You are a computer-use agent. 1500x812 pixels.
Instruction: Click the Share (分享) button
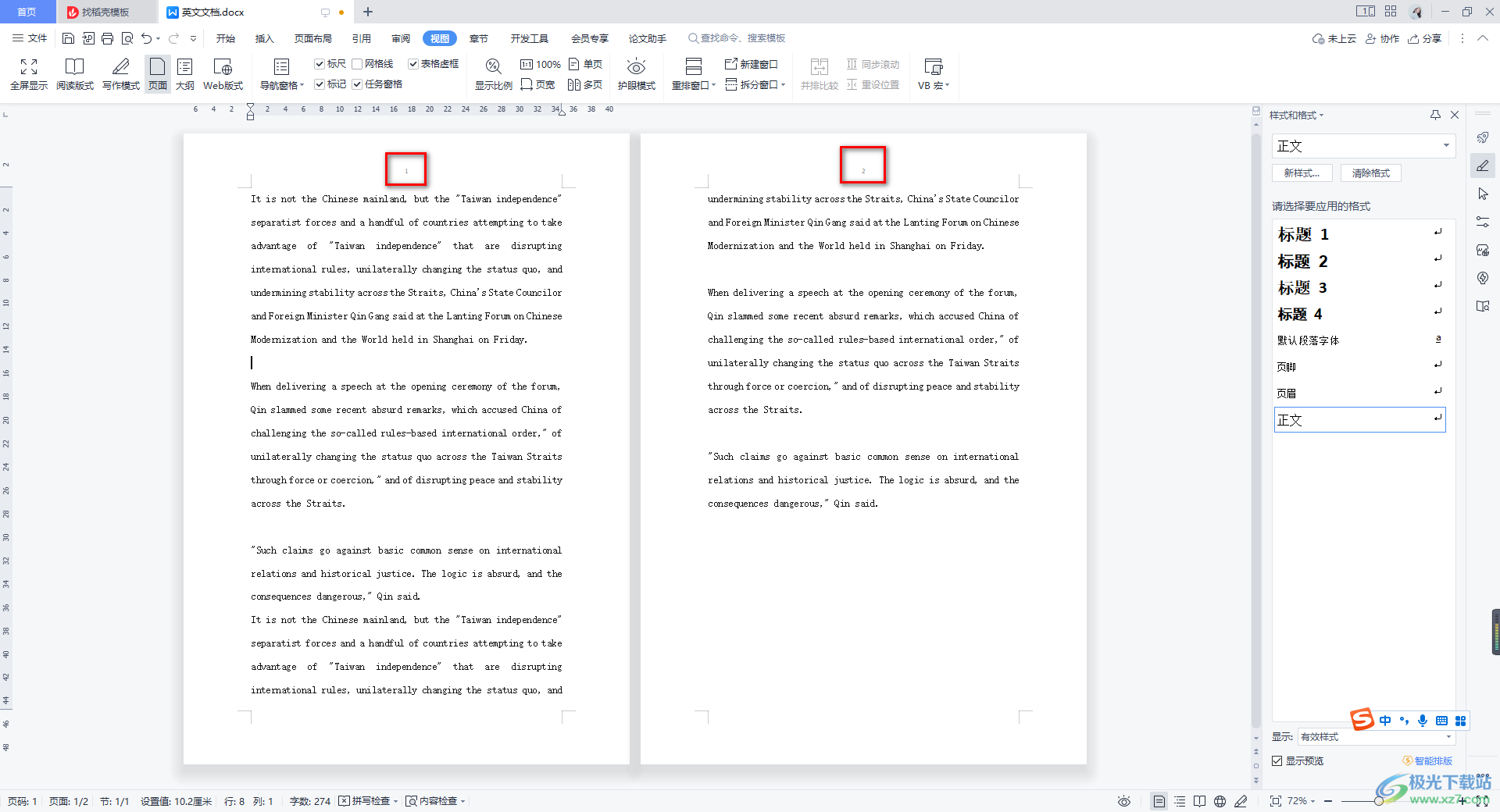[x=1425, y=38]
